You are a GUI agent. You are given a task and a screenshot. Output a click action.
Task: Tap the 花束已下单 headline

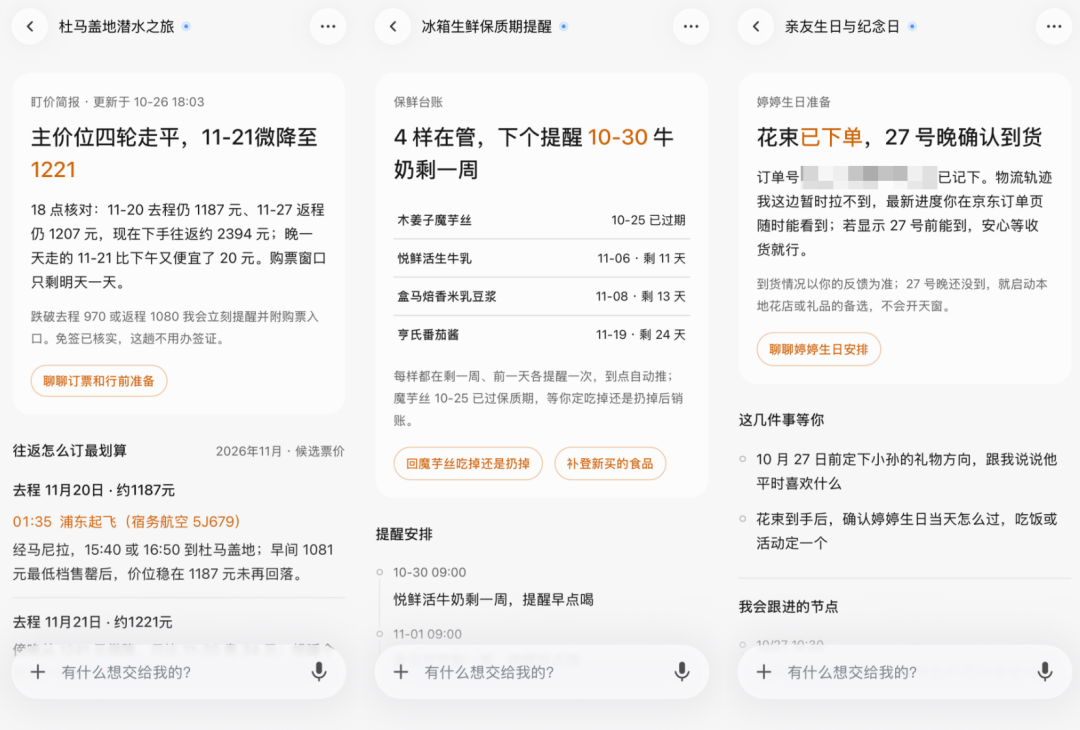899,137
